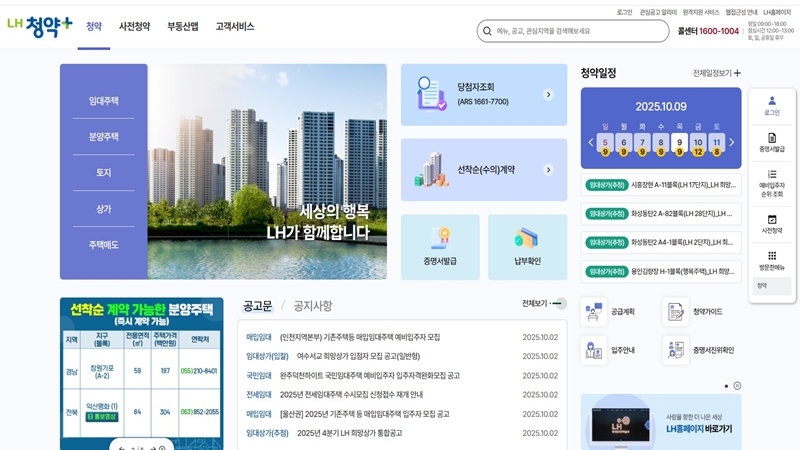Select the 청약 top menu

click(x=94, y=27)
